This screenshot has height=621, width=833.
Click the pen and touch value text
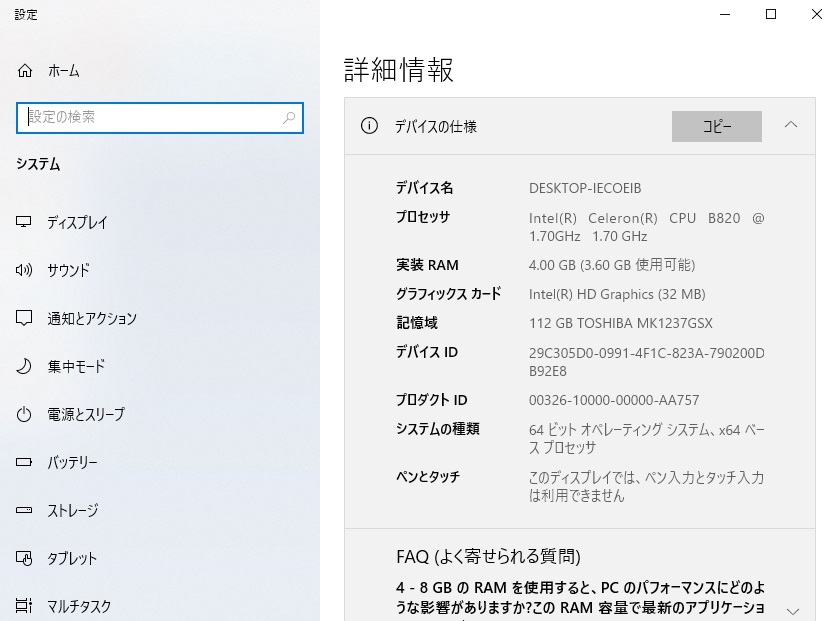click(647, 486)
